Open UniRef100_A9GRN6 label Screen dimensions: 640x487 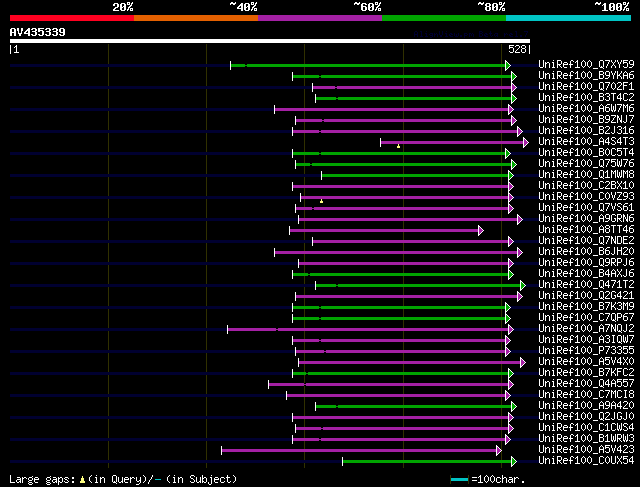(586, 219)
